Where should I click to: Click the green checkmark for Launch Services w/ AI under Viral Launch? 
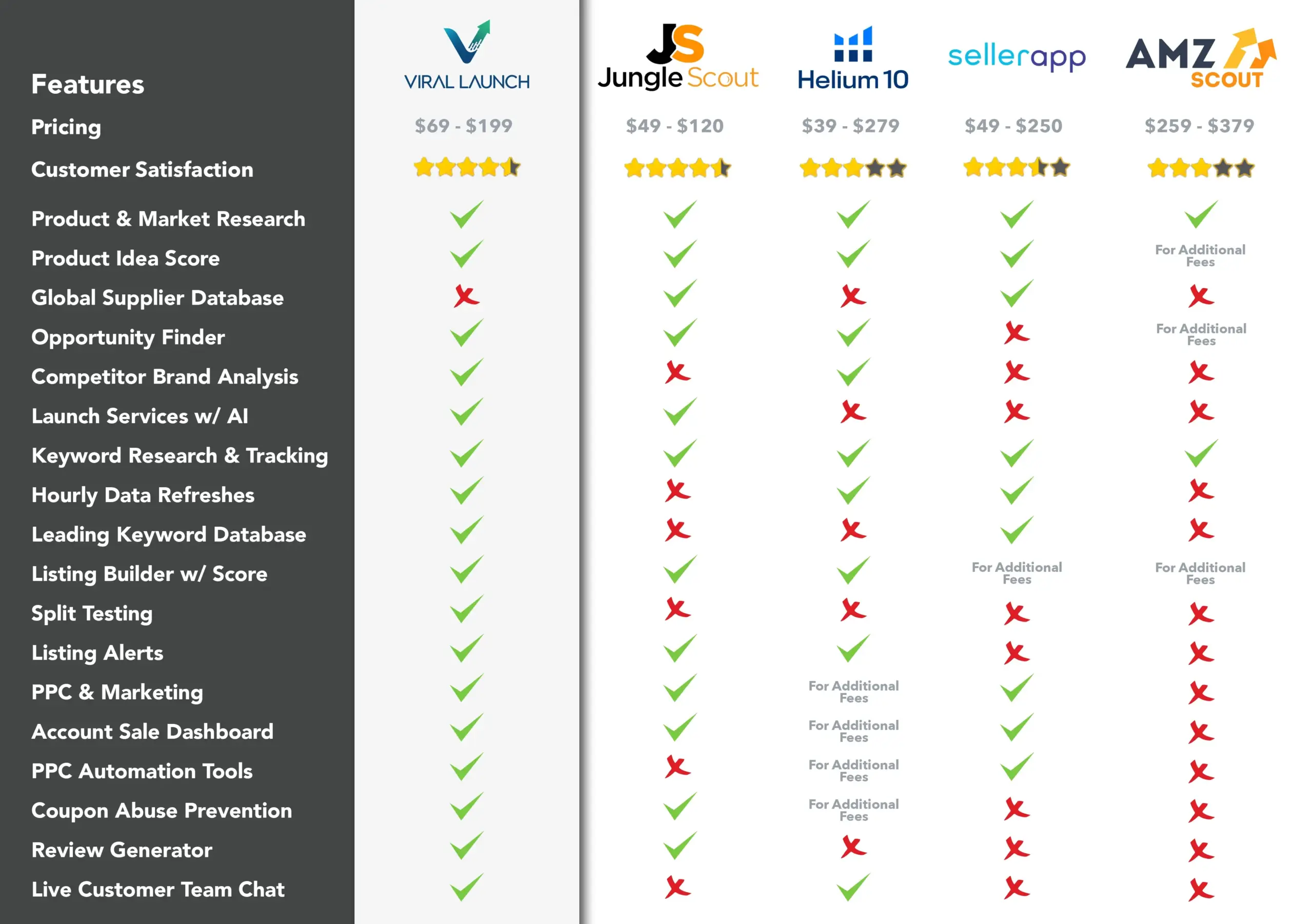coord(460,412)
